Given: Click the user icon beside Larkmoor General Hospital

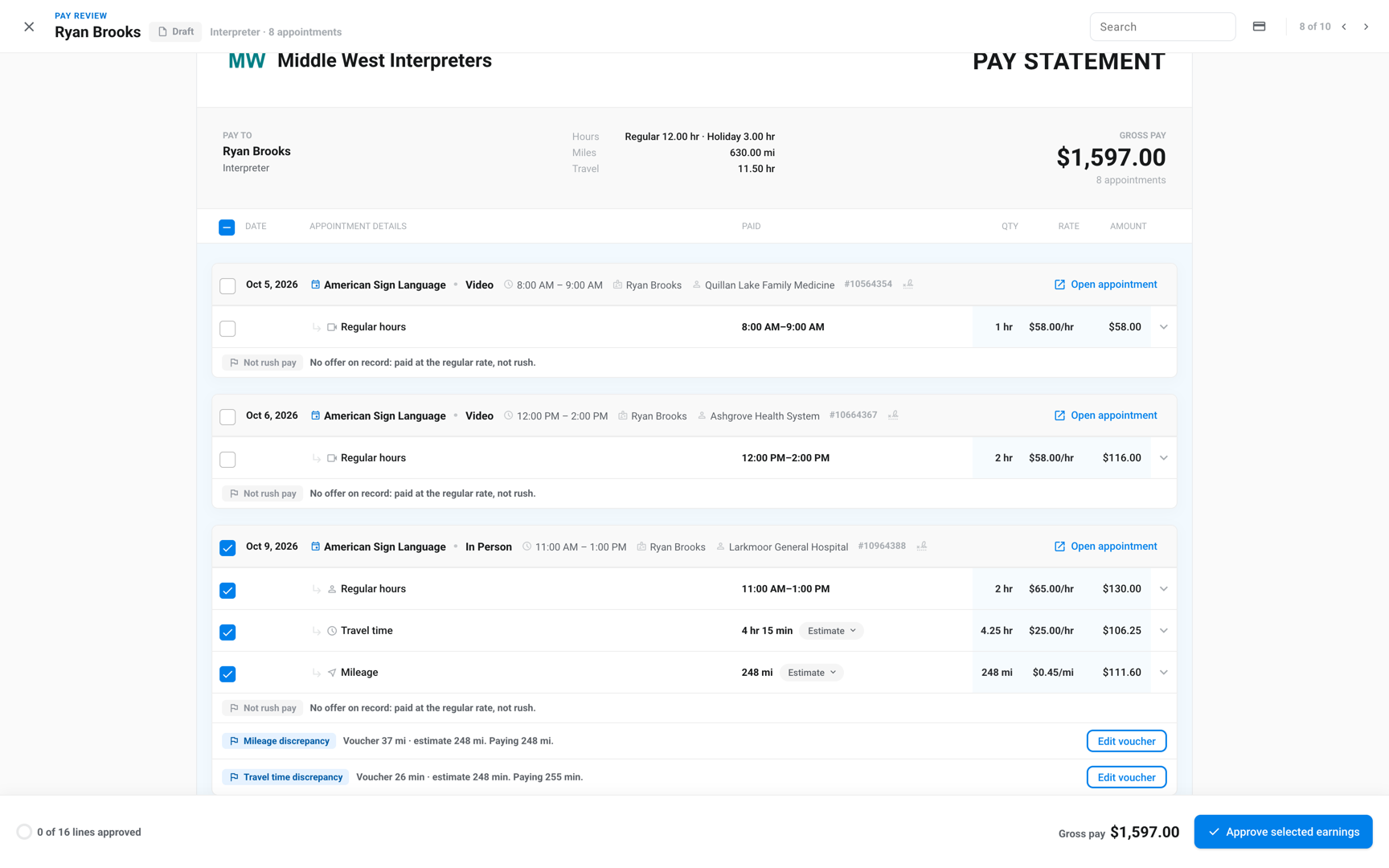Looking at the screenshot, I should (720, 547).
